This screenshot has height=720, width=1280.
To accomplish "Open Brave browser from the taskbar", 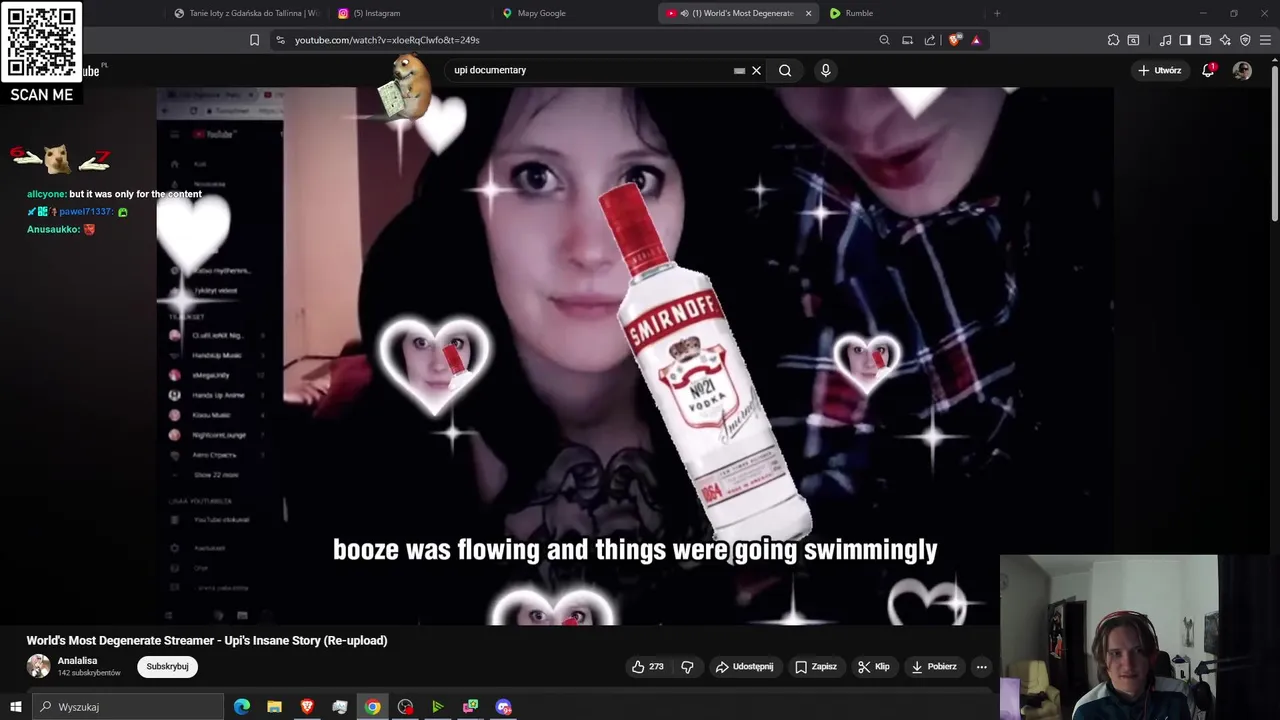I will point(307,707).
